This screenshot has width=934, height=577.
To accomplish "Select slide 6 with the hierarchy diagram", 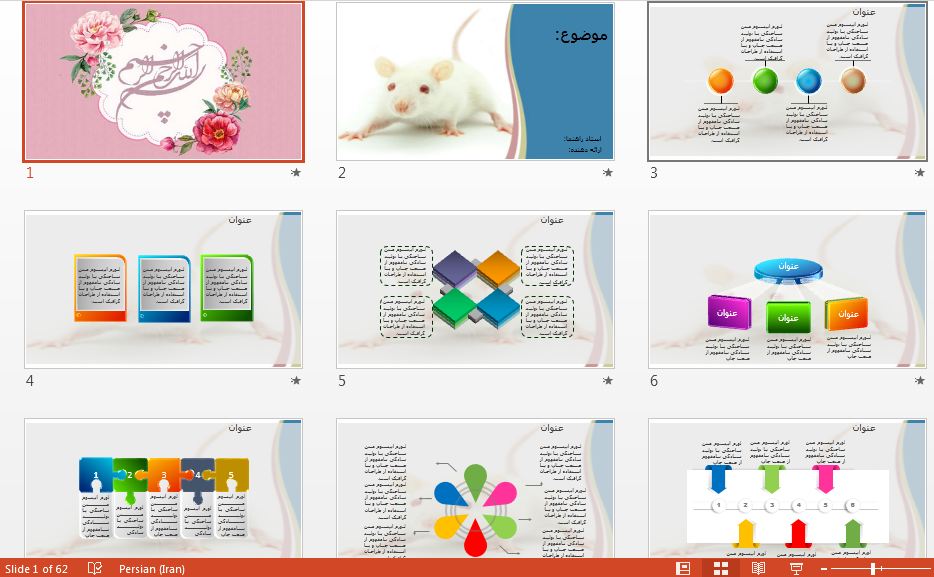I will click(787, 289).
